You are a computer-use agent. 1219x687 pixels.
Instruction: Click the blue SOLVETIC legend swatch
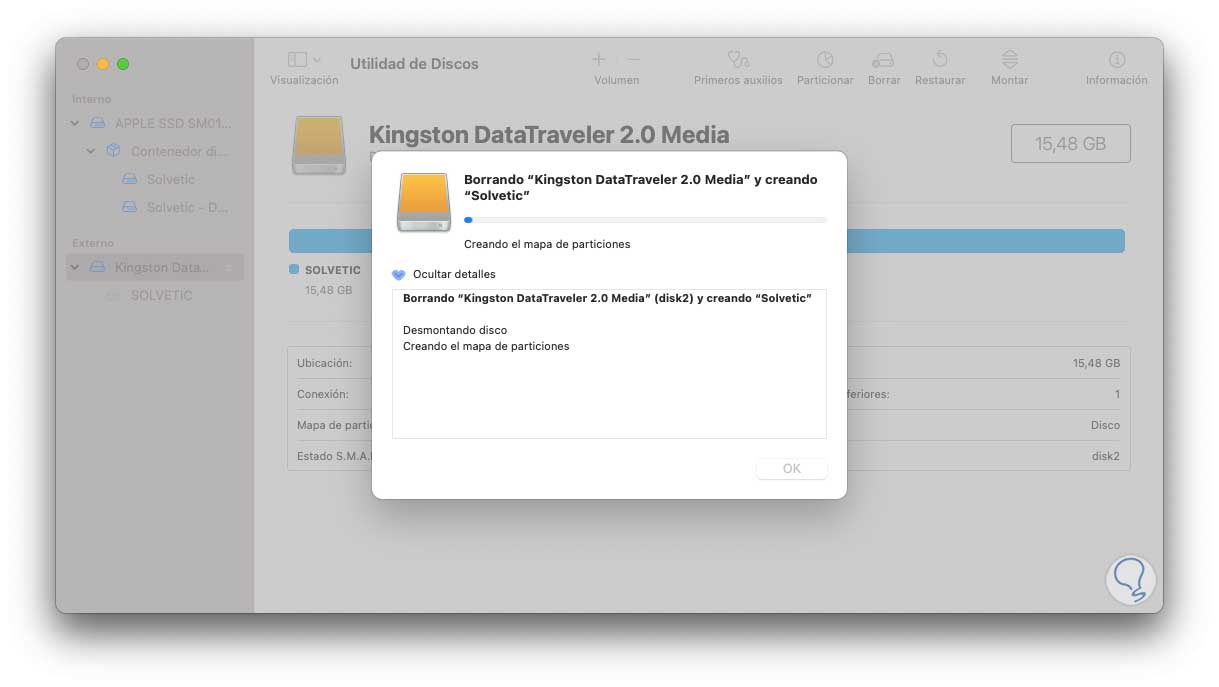[294, 270]
